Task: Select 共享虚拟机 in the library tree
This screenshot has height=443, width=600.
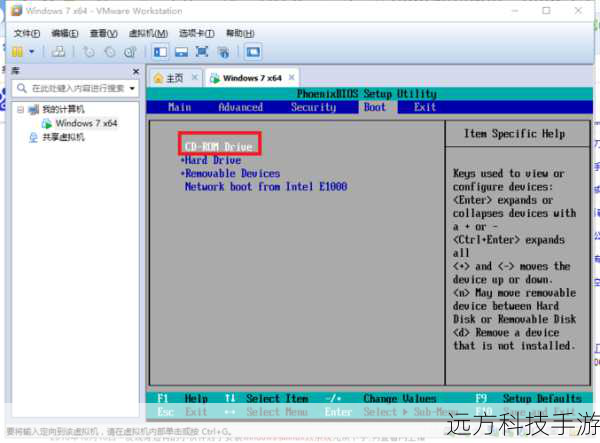Action: click(63, 137)
